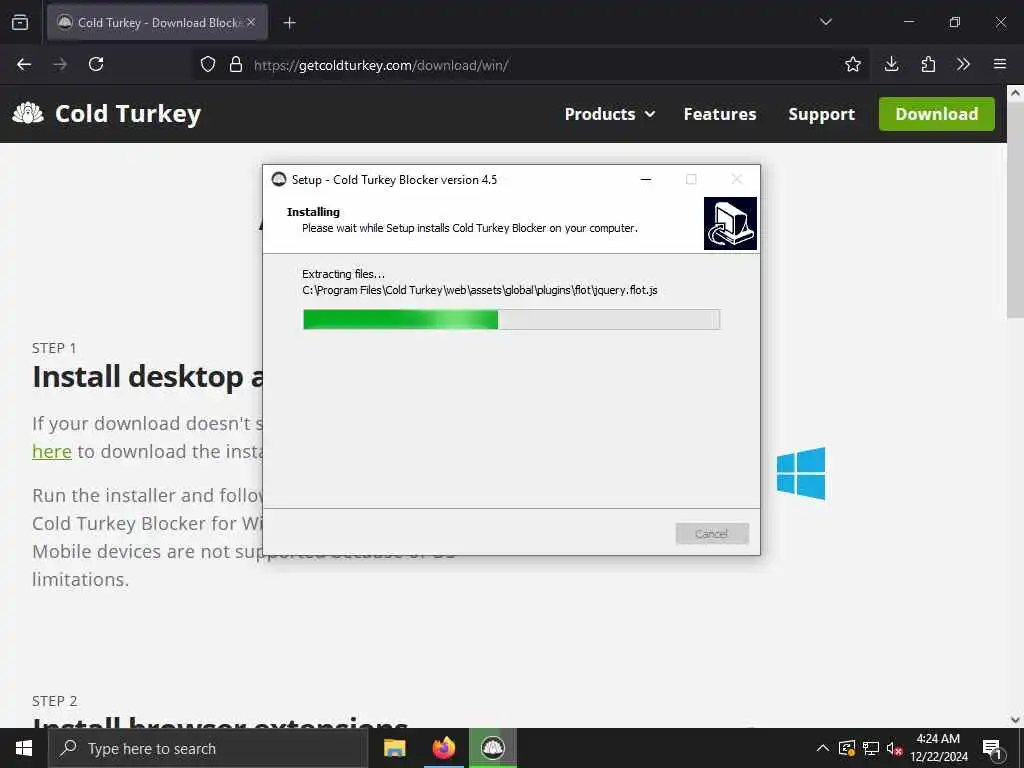Click the forward navigation arrow
This screenshot has width=1024, height=768.
60,64
